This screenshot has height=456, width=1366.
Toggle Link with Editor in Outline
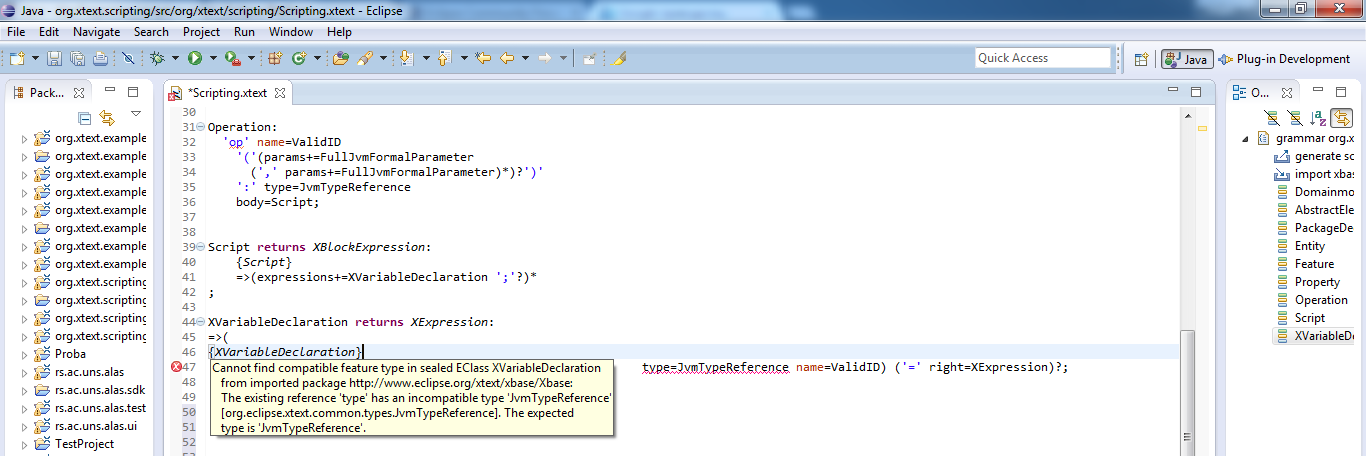coord(1341,117)
